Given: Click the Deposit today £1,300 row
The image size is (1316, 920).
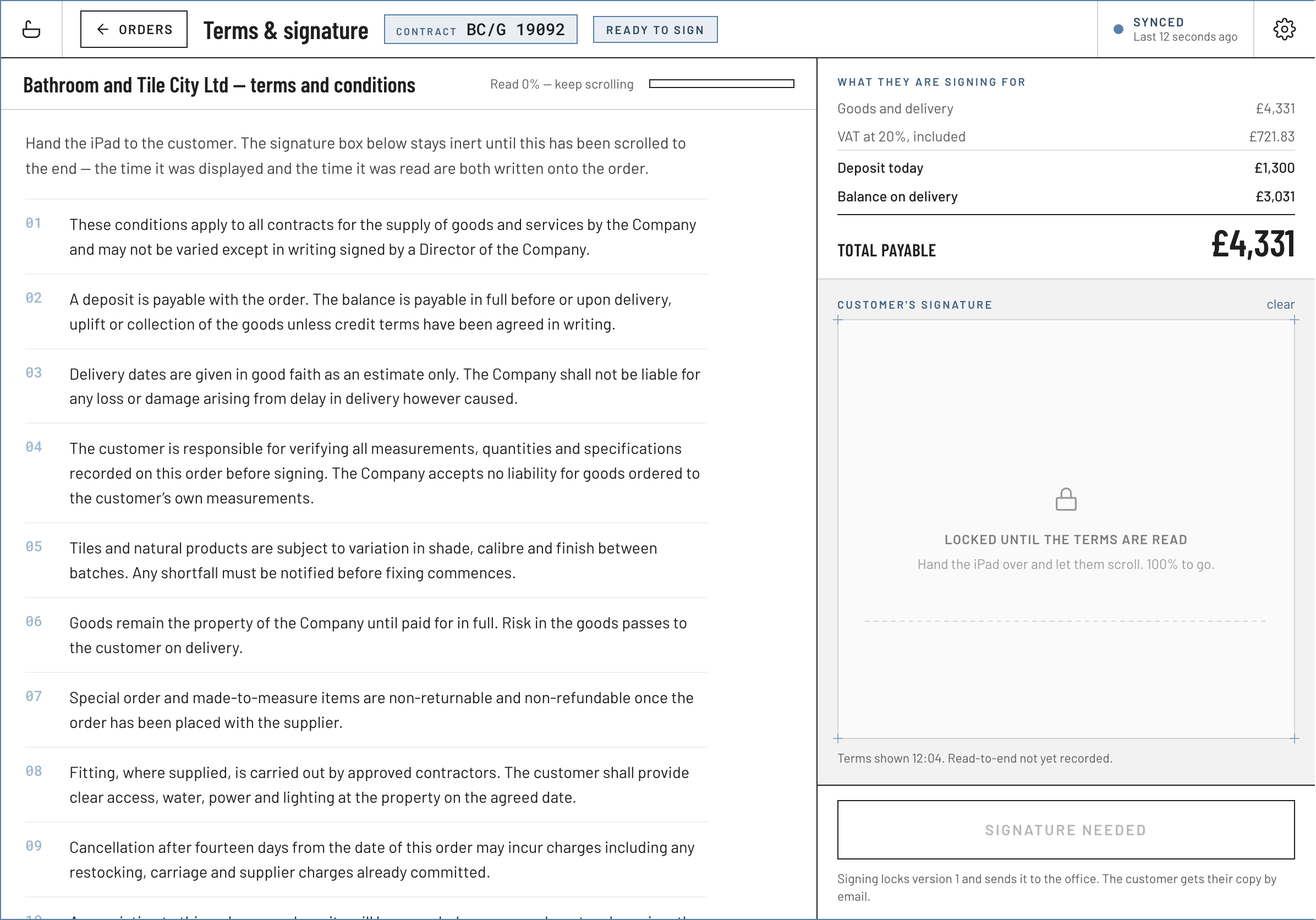Looking at the screenshot, I should coord(1066,168).
